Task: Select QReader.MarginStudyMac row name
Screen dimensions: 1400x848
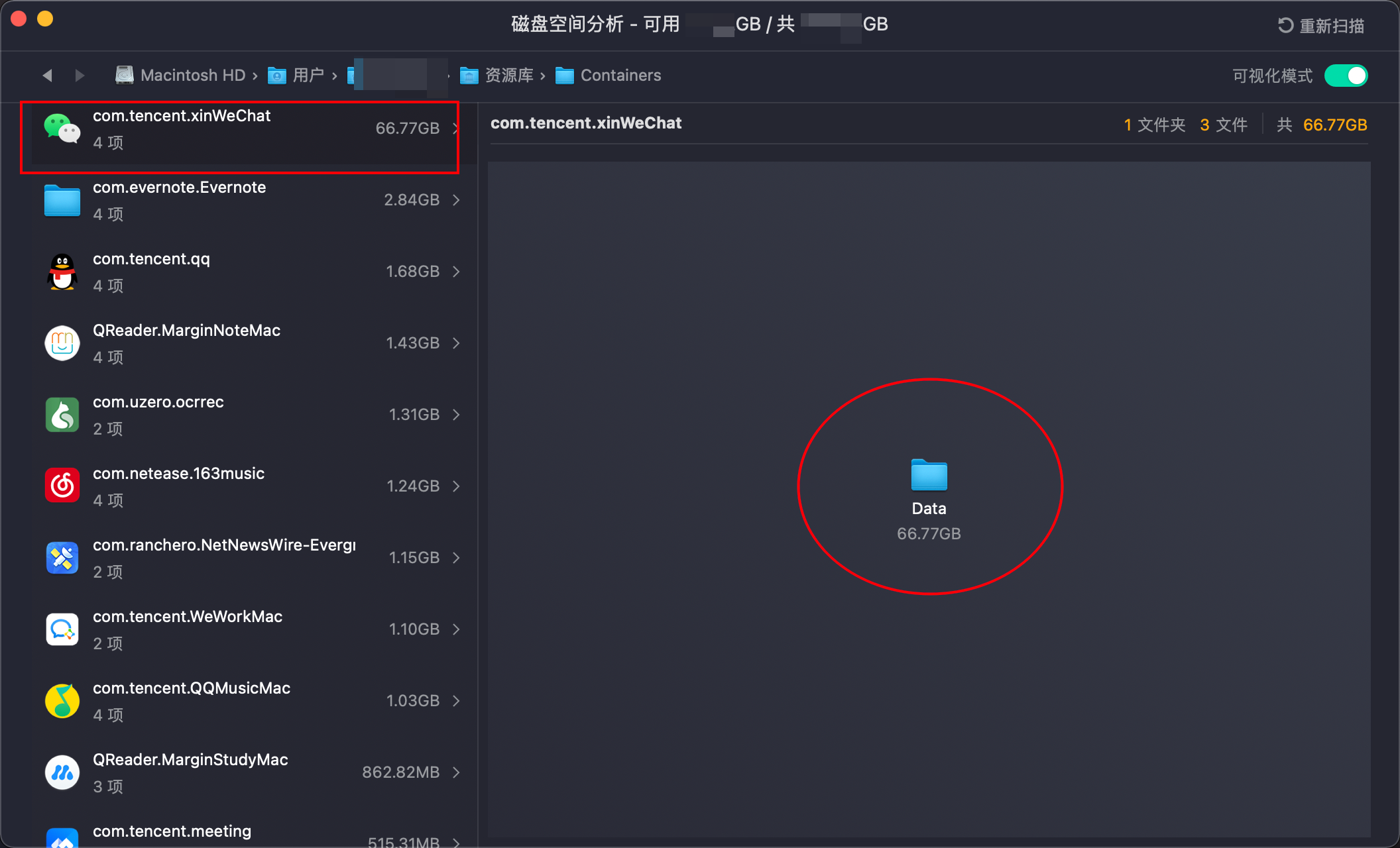Action: pyautogui.click(x=191, y=760)
